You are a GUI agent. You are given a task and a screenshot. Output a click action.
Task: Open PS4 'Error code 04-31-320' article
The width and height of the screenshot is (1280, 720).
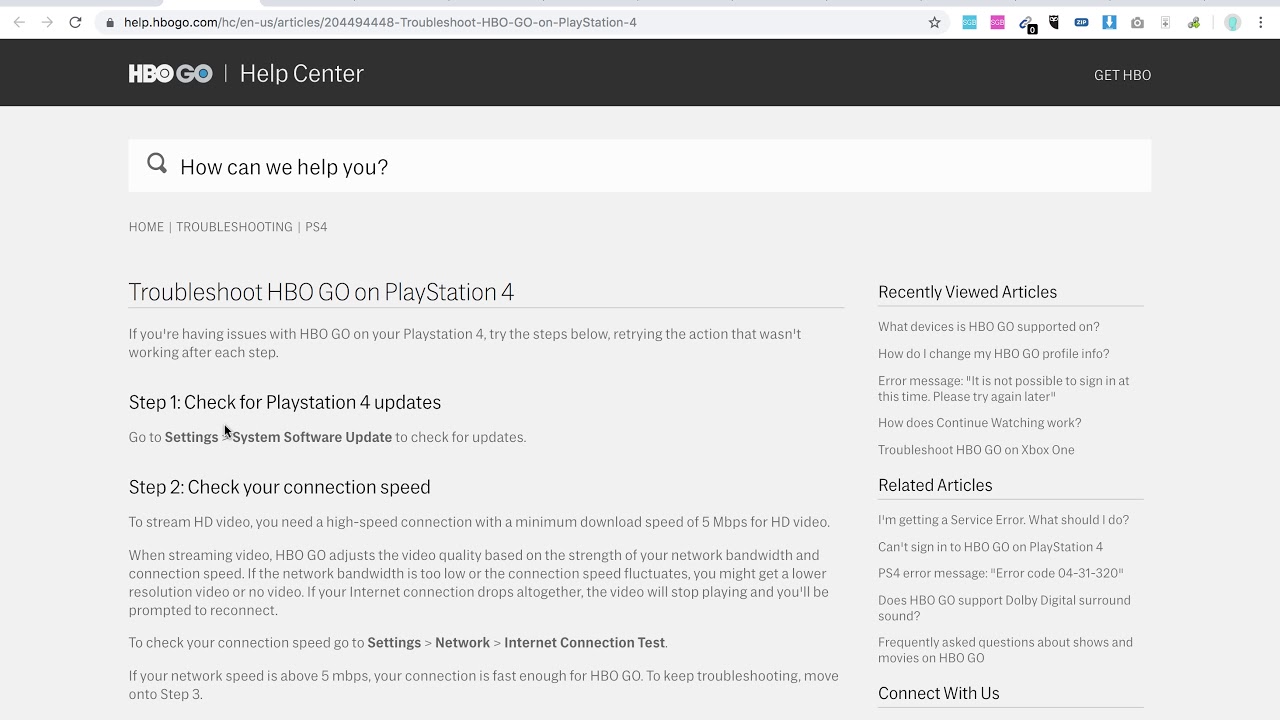(1001, 574)
